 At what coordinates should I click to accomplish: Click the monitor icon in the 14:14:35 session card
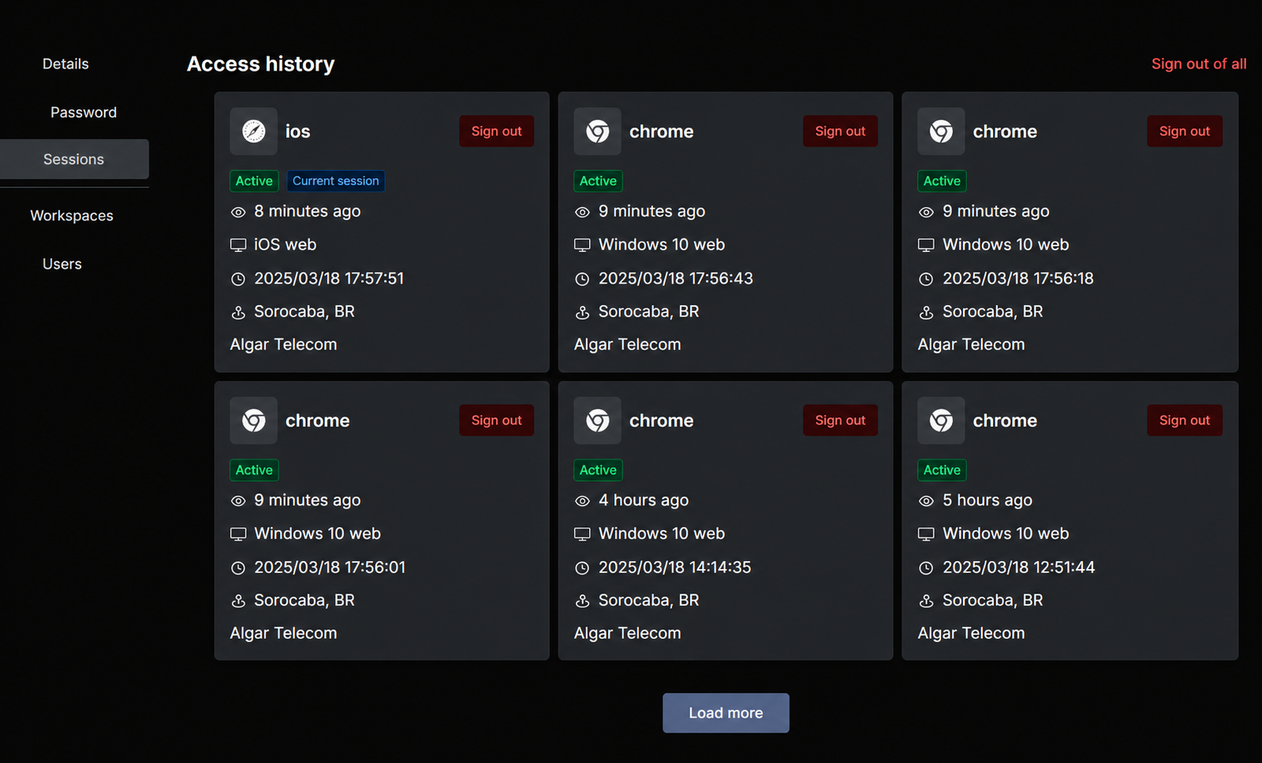[x=582, y=534]
